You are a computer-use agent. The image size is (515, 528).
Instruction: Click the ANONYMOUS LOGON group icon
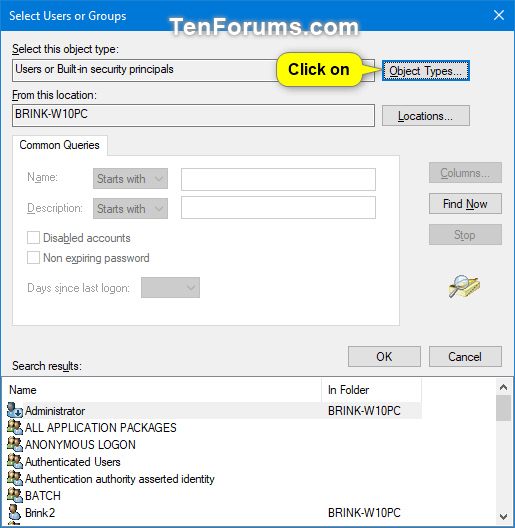(15, 444)
